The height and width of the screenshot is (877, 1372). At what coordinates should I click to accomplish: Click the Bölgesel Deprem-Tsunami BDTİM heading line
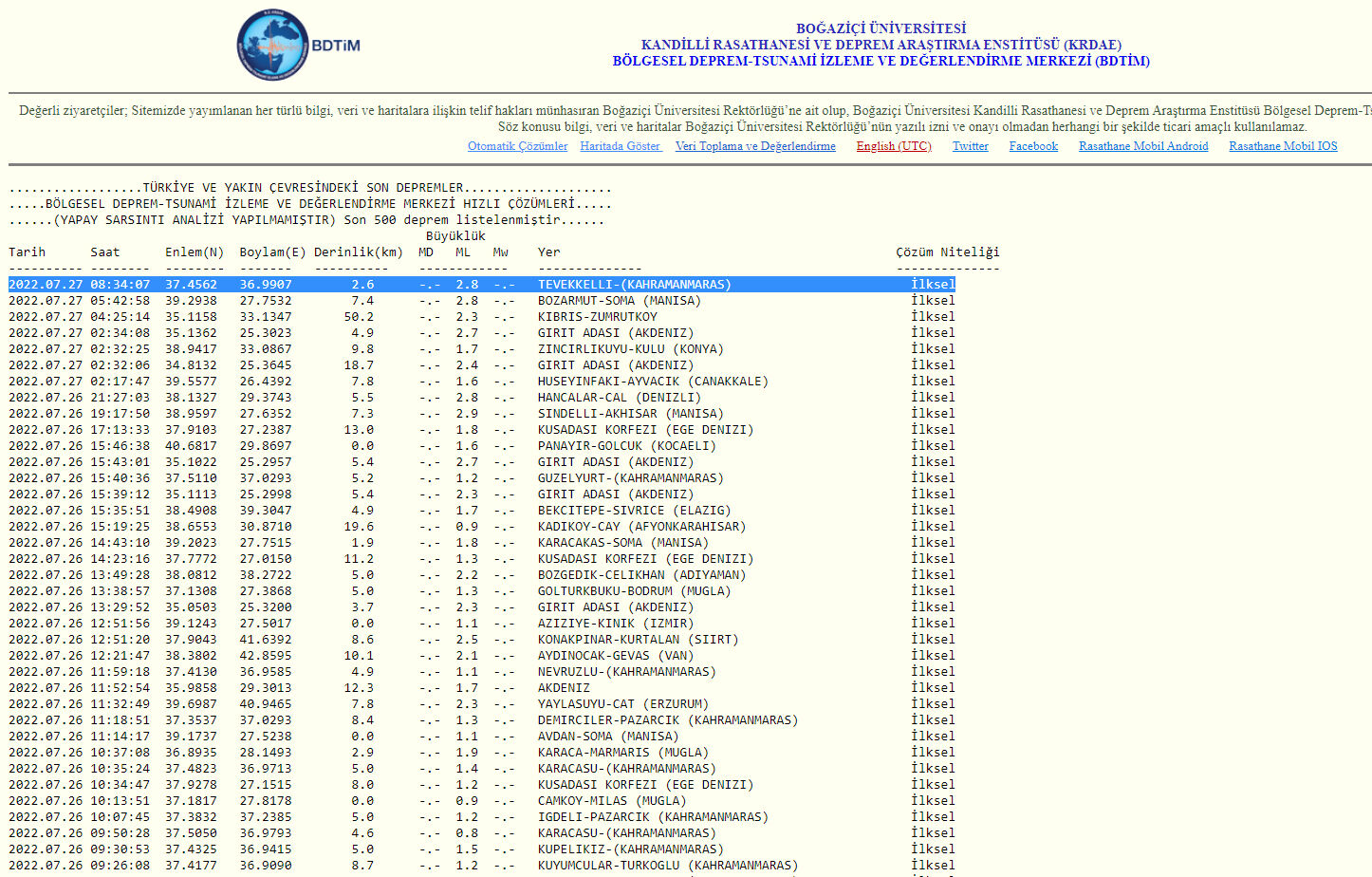tap(881, 61)
